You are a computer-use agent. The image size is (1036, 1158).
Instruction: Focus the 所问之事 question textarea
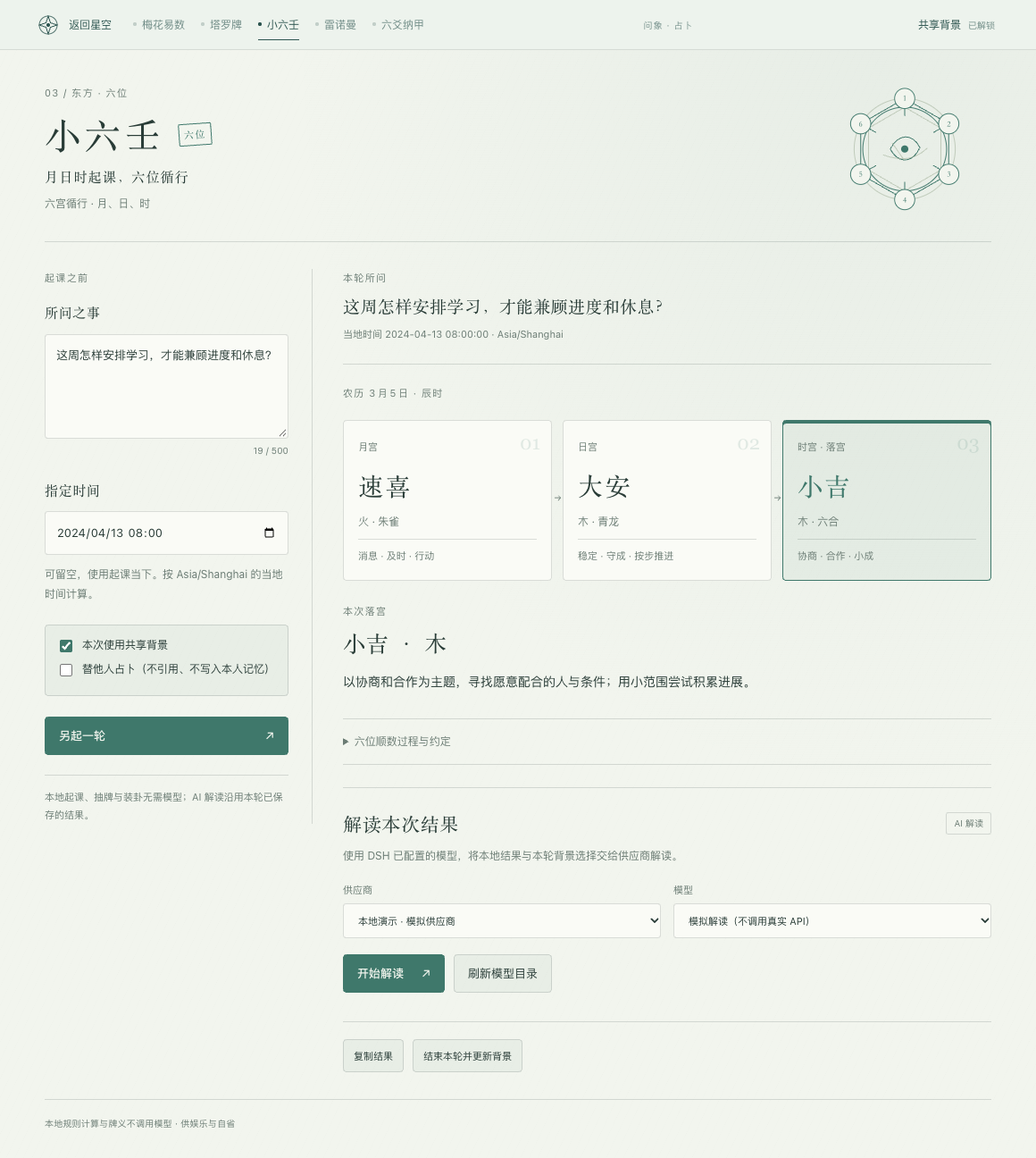pos(166,386)
